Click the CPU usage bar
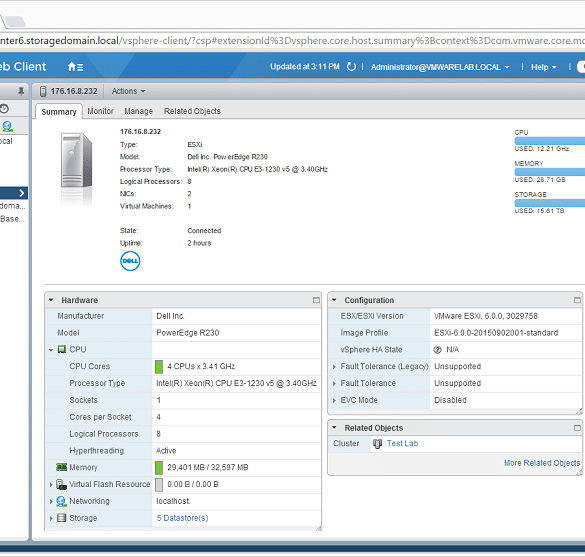585x557 pixels. 550,141
